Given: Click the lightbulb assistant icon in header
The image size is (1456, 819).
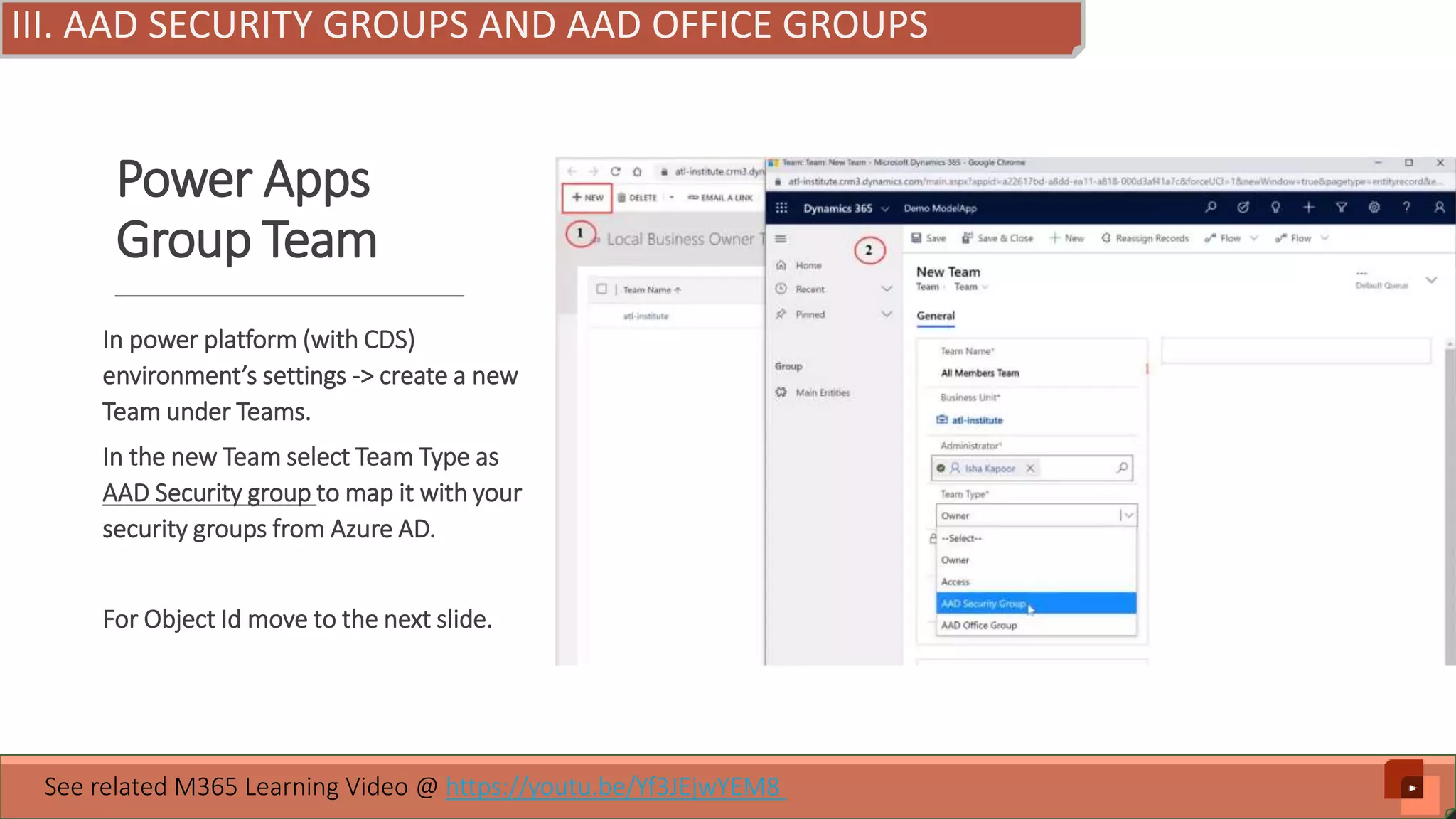Looking at the screenshot, I should [x=1275, y=208].
